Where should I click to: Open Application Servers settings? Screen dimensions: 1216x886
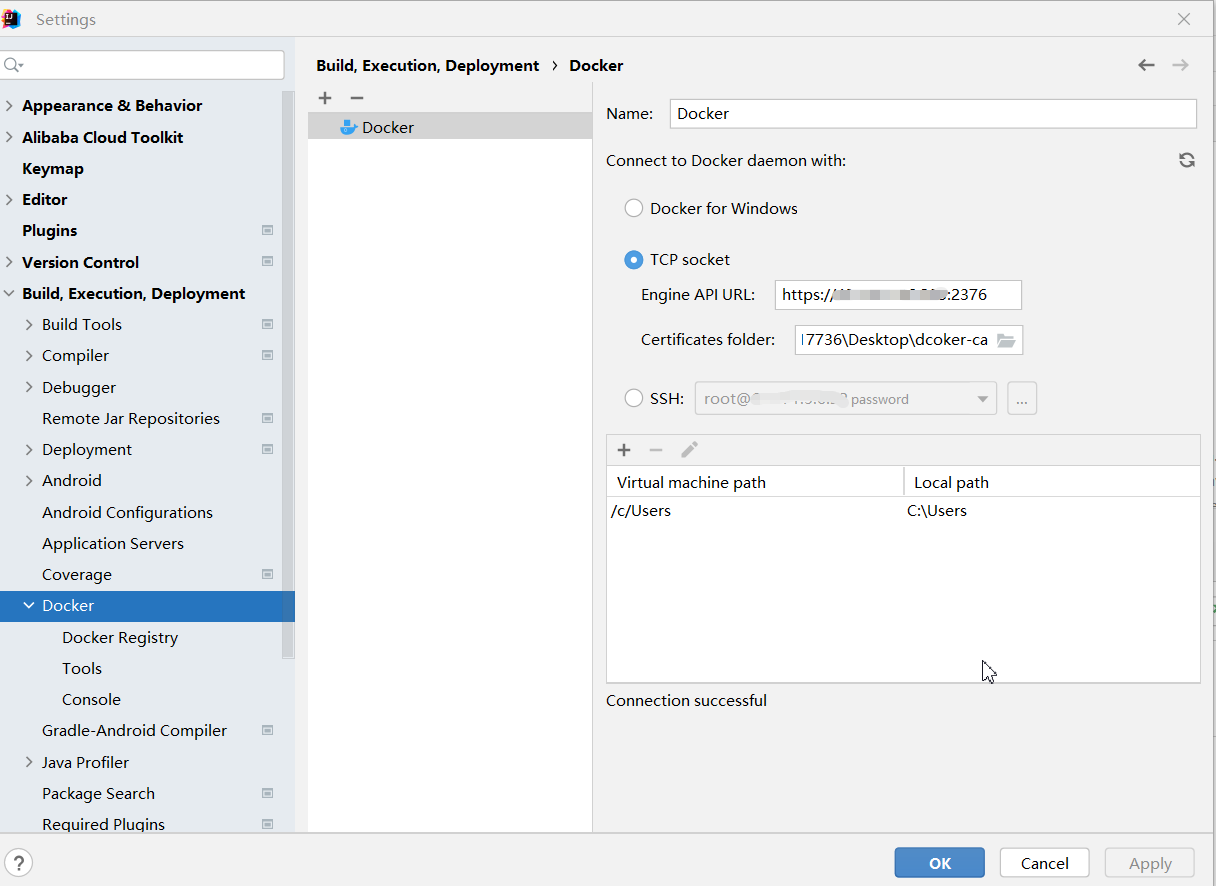[113, 544]
